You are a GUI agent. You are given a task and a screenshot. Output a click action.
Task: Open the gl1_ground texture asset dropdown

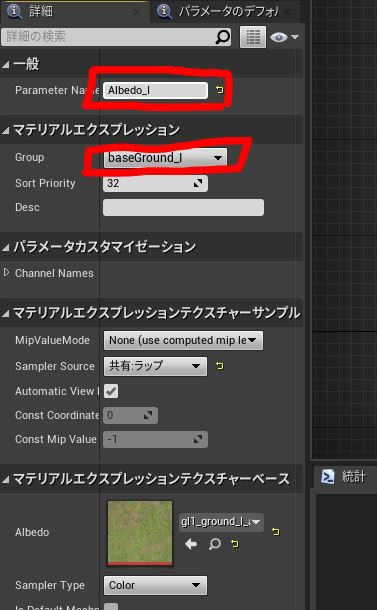[x=221, y=522]
